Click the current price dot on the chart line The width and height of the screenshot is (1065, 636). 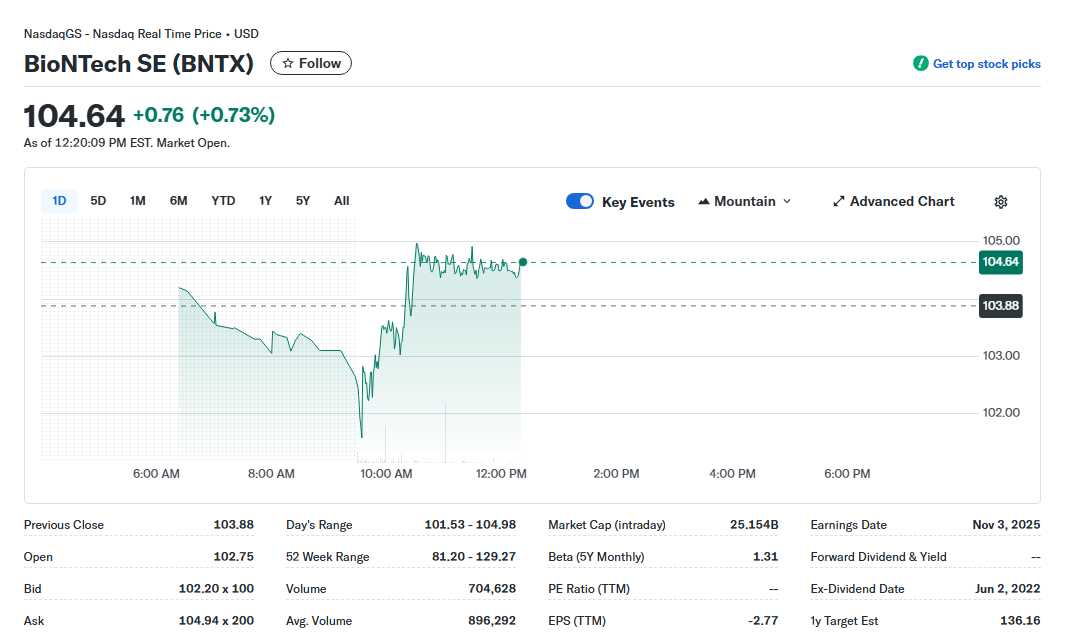pyautogui.click(x=522, y=262)
